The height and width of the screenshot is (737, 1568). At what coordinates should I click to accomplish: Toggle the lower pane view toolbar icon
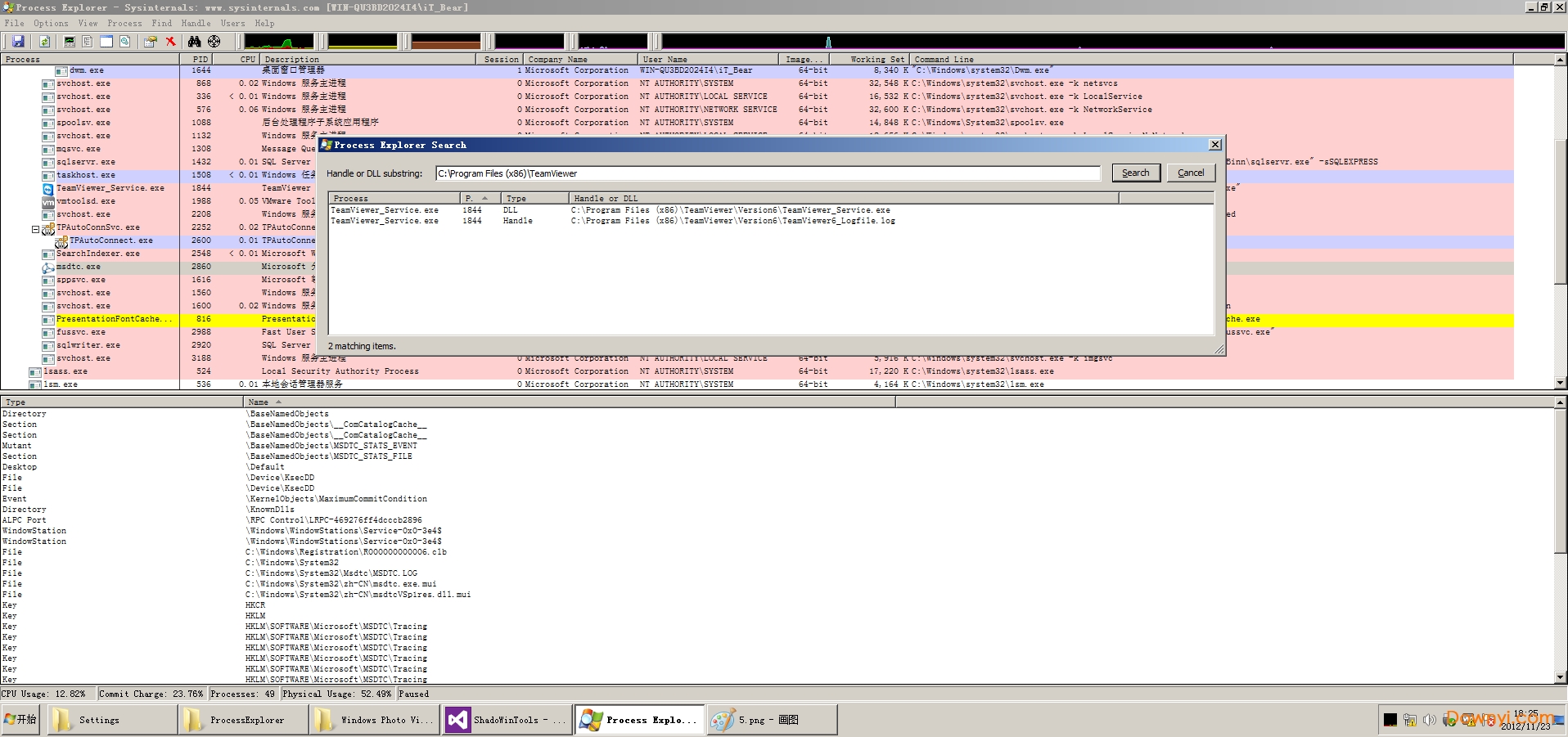pyautogui.click(x=106, y=41)
